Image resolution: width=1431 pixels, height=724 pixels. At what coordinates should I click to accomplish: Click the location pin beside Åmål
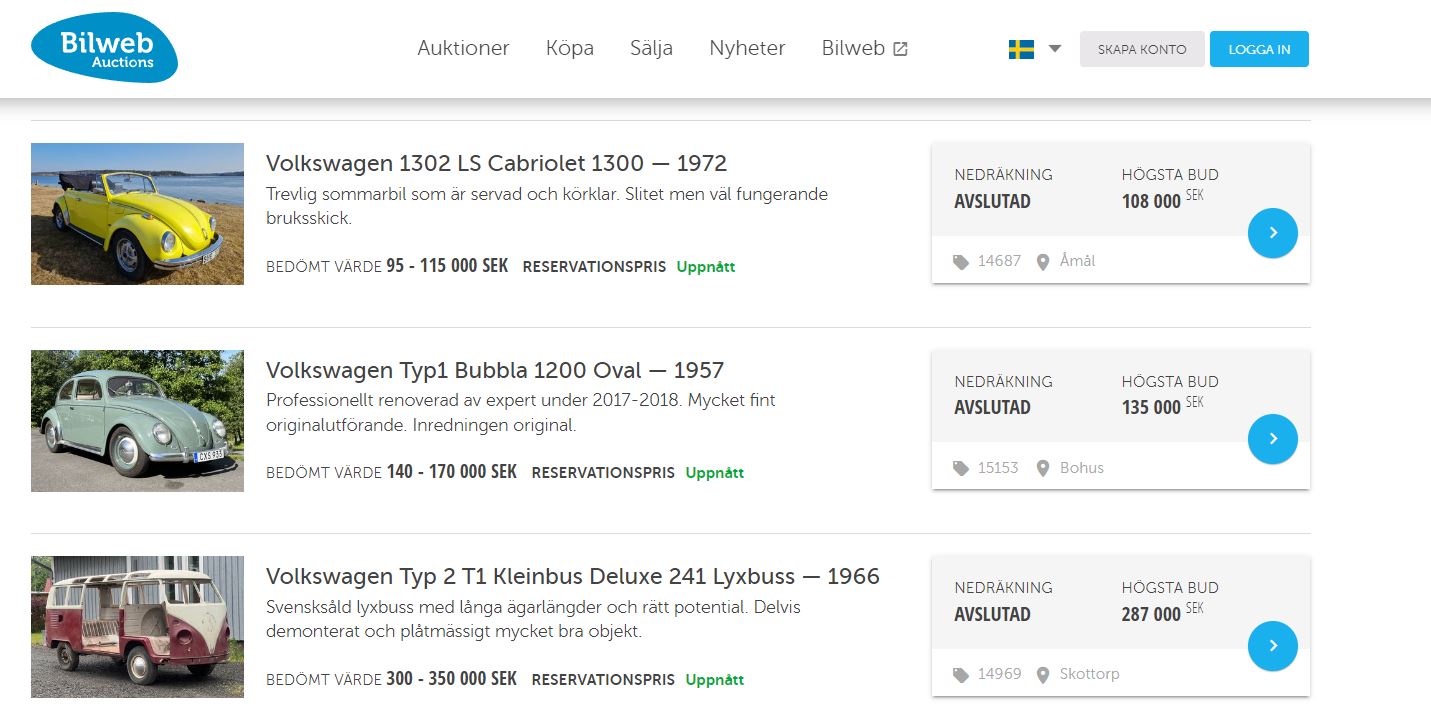pyautogui.click(x=1043, y=262)
